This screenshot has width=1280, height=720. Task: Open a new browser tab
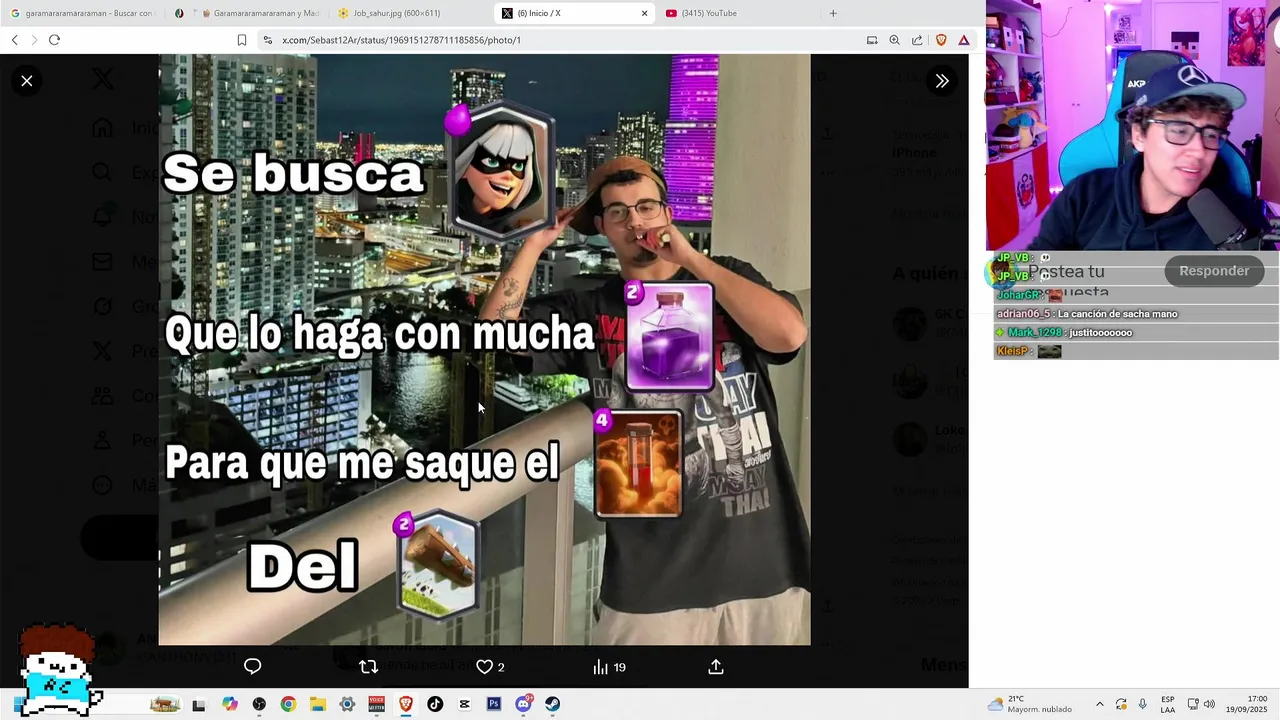(x=833, y=13)
